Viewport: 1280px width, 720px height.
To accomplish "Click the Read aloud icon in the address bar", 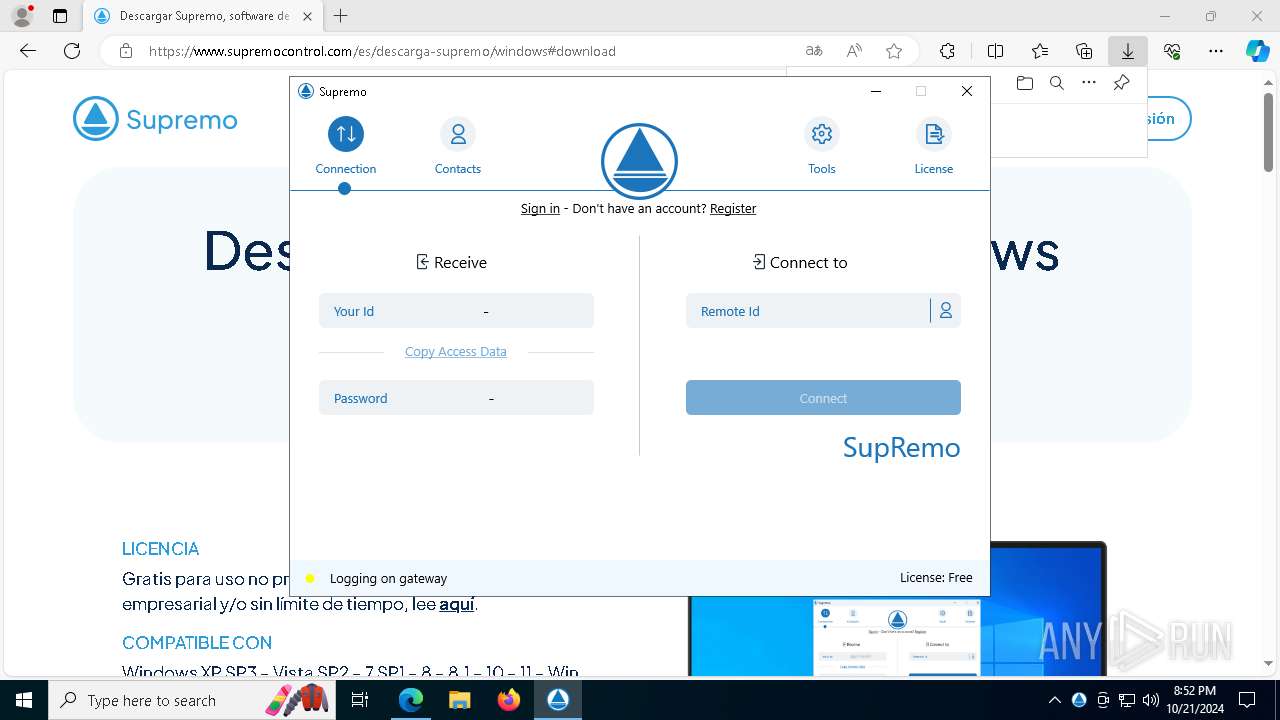I will tap(854, 51).
